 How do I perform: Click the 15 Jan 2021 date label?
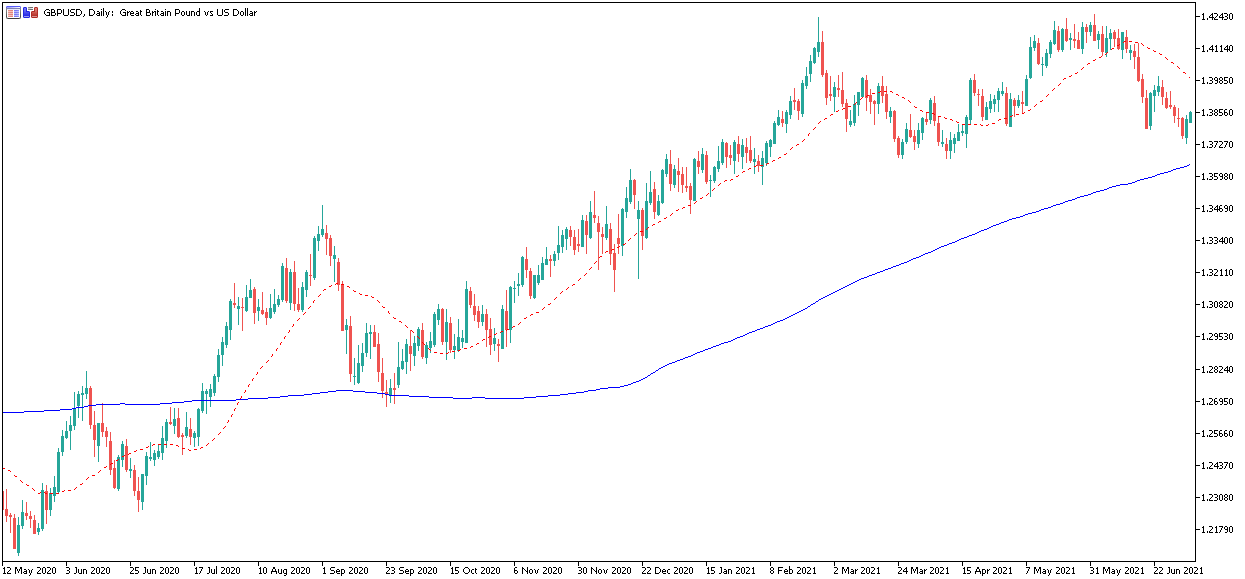[x=733, y=570]
